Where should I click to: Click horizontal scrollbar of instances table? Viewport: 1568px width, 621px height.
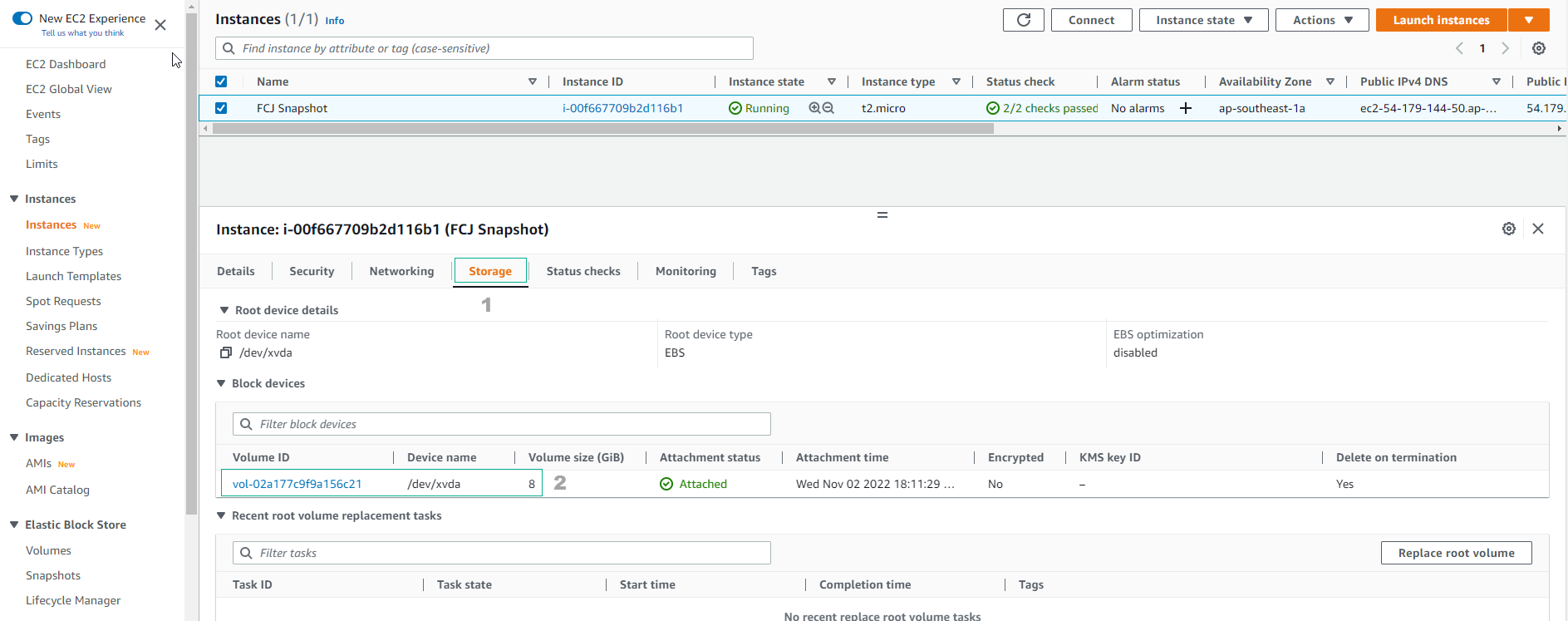[x=603, y=129]
